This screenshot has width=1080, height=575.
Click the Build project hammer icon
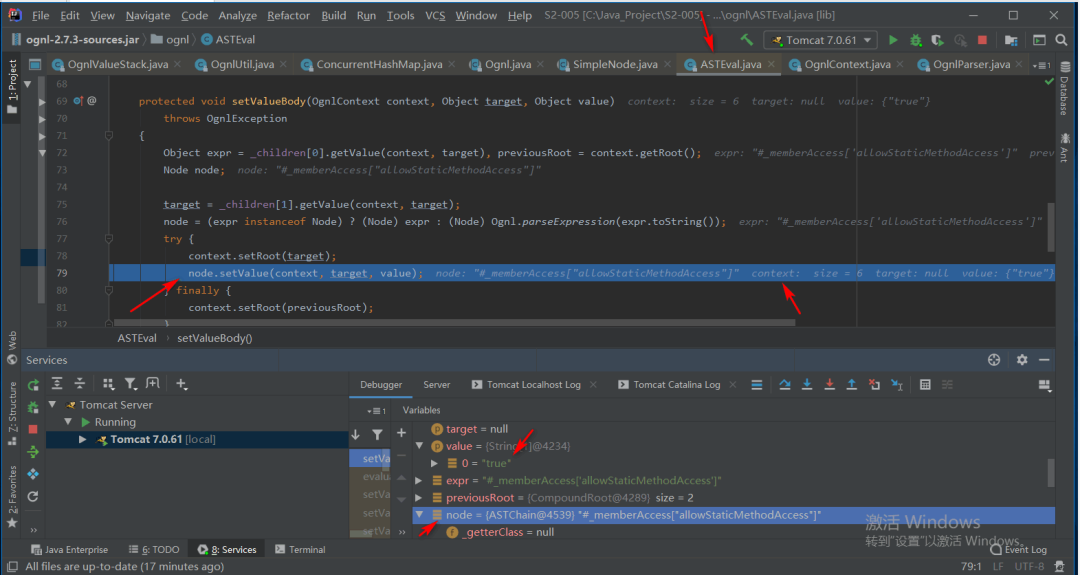(746, 40)
